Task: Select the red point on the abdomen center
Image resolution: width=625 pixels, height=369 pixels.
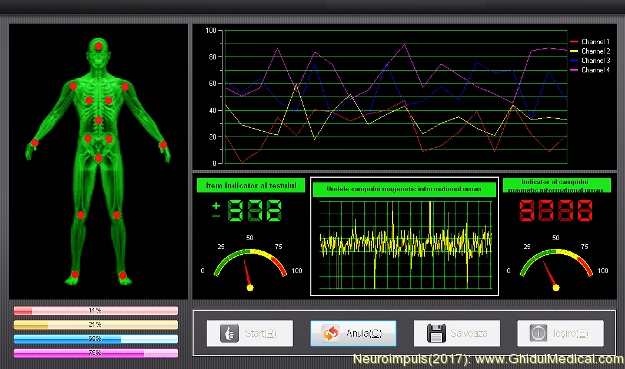Action: [98, 120]
